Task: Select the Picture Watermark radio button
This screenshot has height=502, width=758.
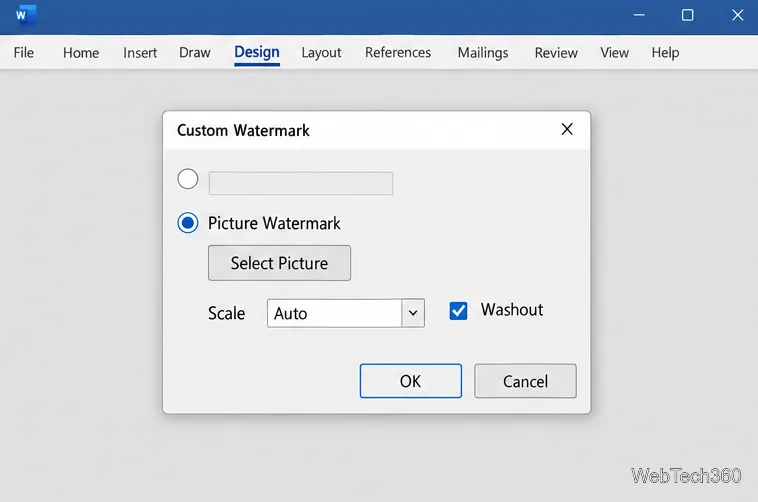Action: [188, 223]
